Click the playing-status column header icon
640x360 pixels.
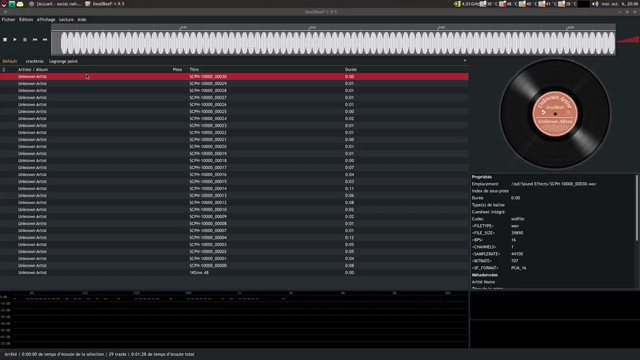click(4, 70)
